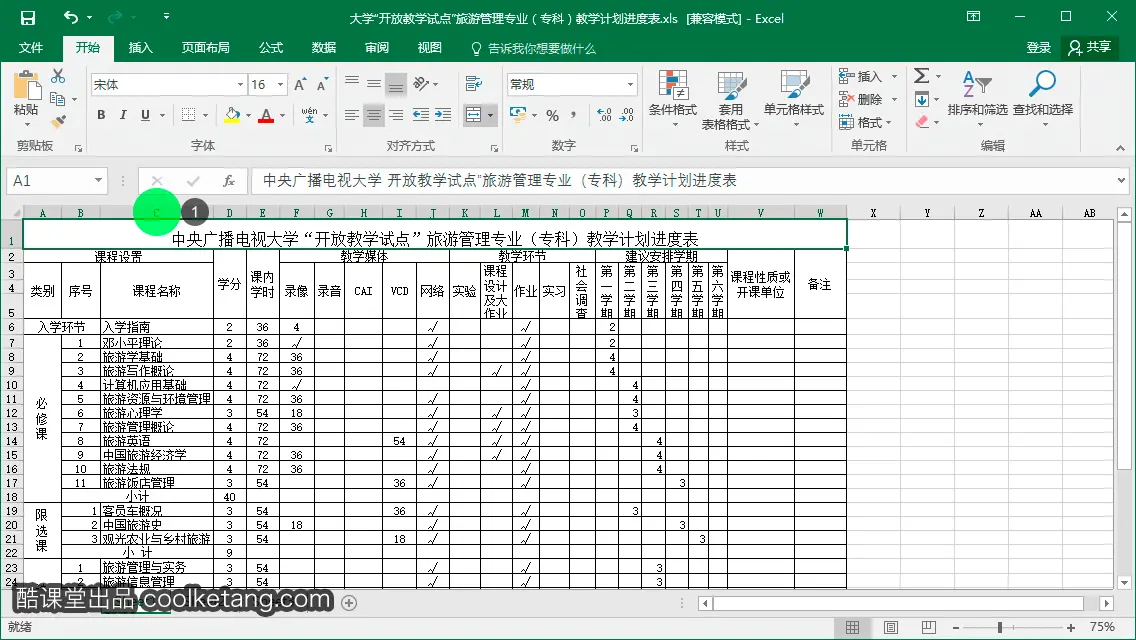The image size is (1136, 640).
Task: Open the Name Box A1 dropdown
Action: tap(99, 180)
